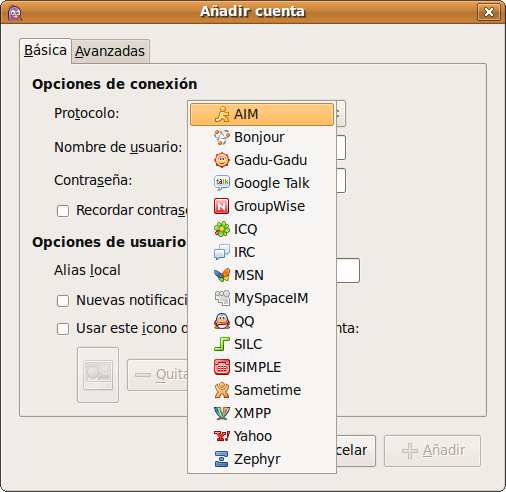Choose the ICQ flower icon

coord(222,229)
